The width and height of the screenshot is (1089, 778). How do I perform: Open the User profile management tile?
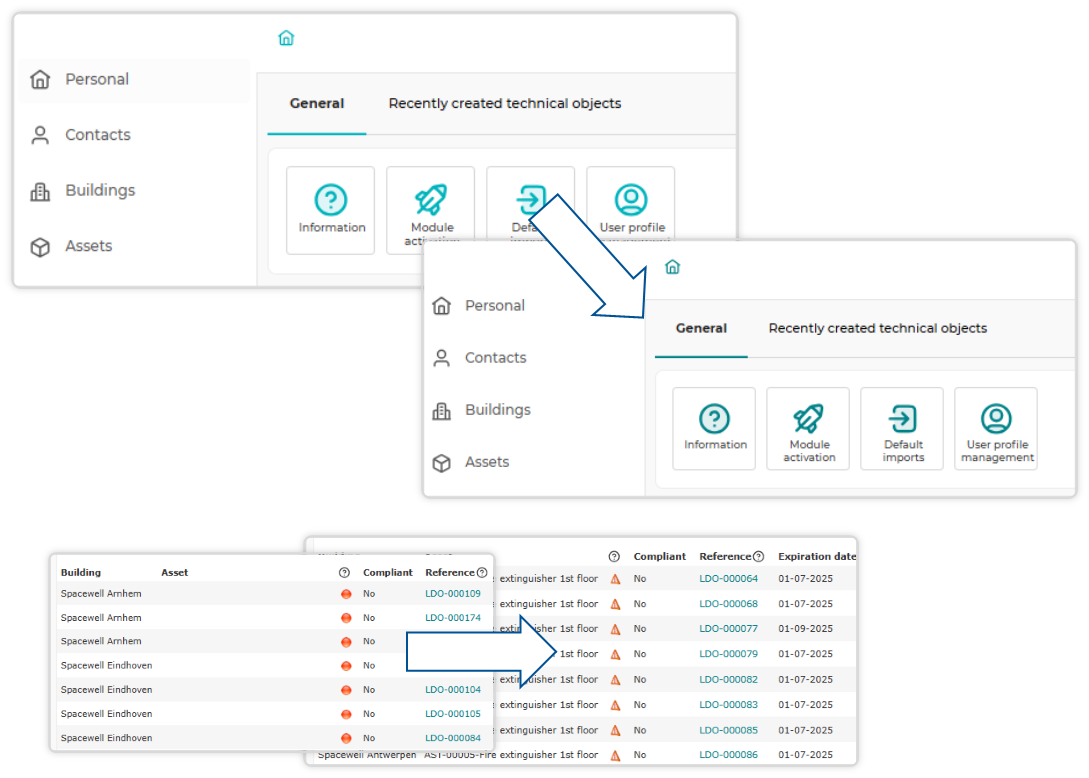click(996, 429)
